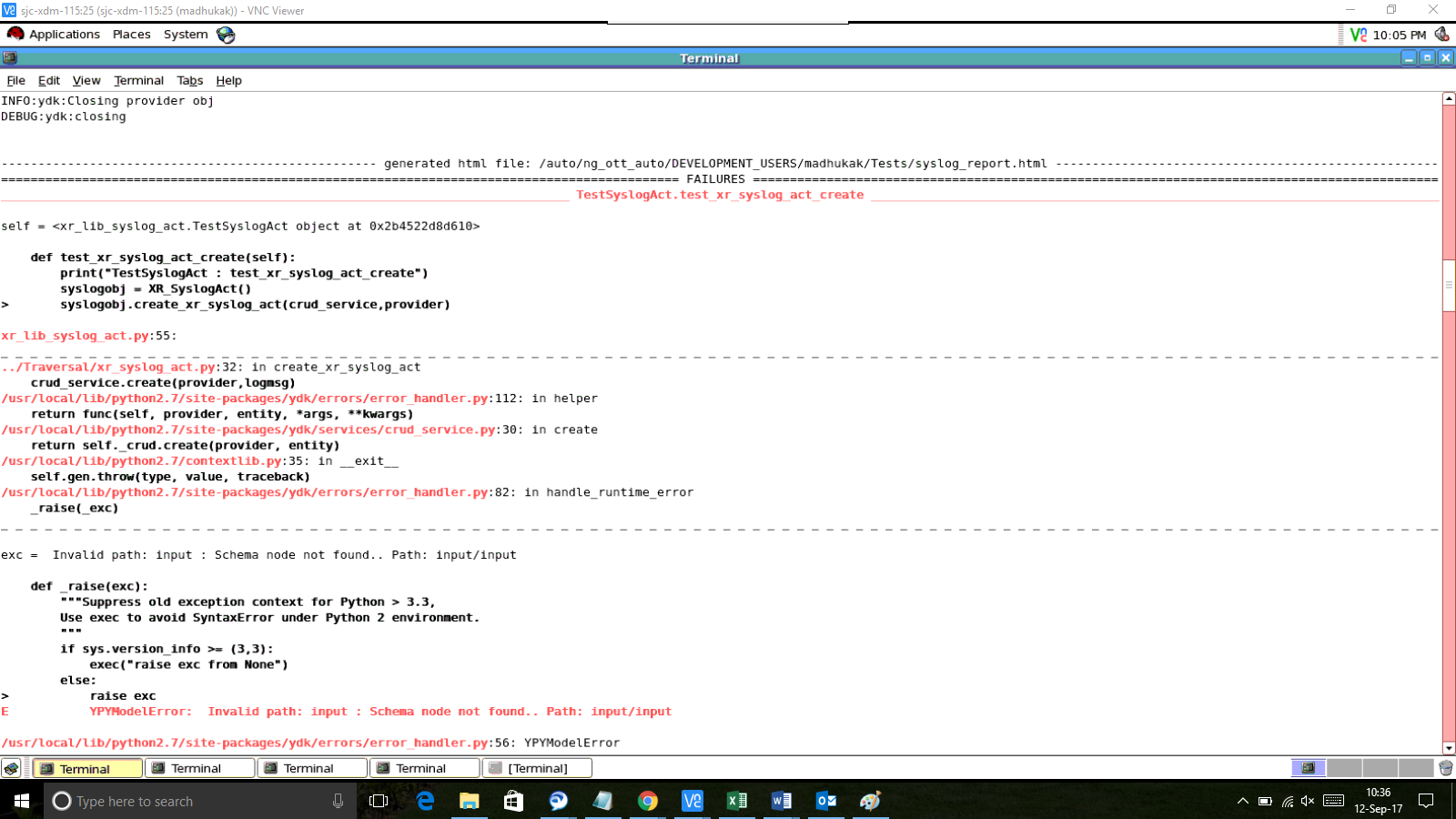Screen dimensions: 1456x819
Task: Launch Microsoft Excel from the taskbar
Action: [x=736, y=801]
